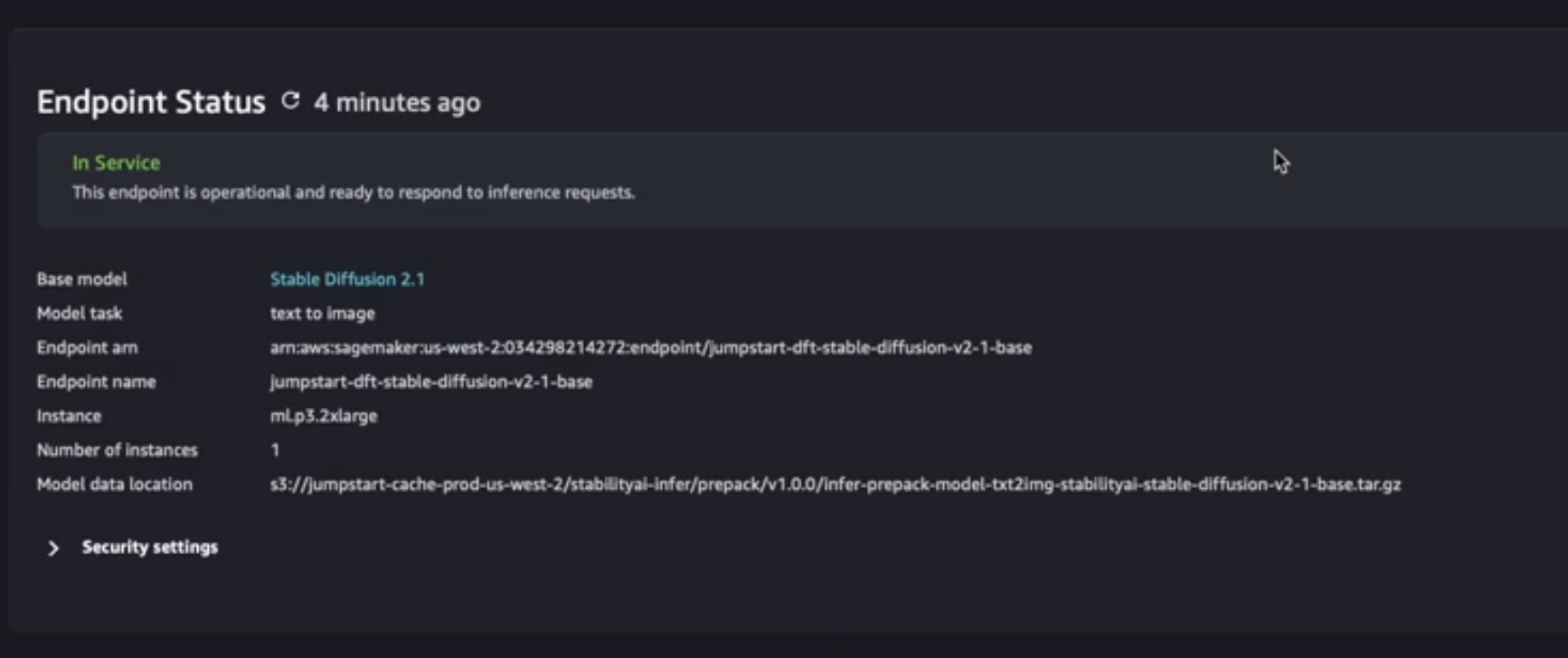This screenshot has width=1568, height=658.
Task: Click the refresh icon next to Endpoint Status
Action: [x=289, y=101]
